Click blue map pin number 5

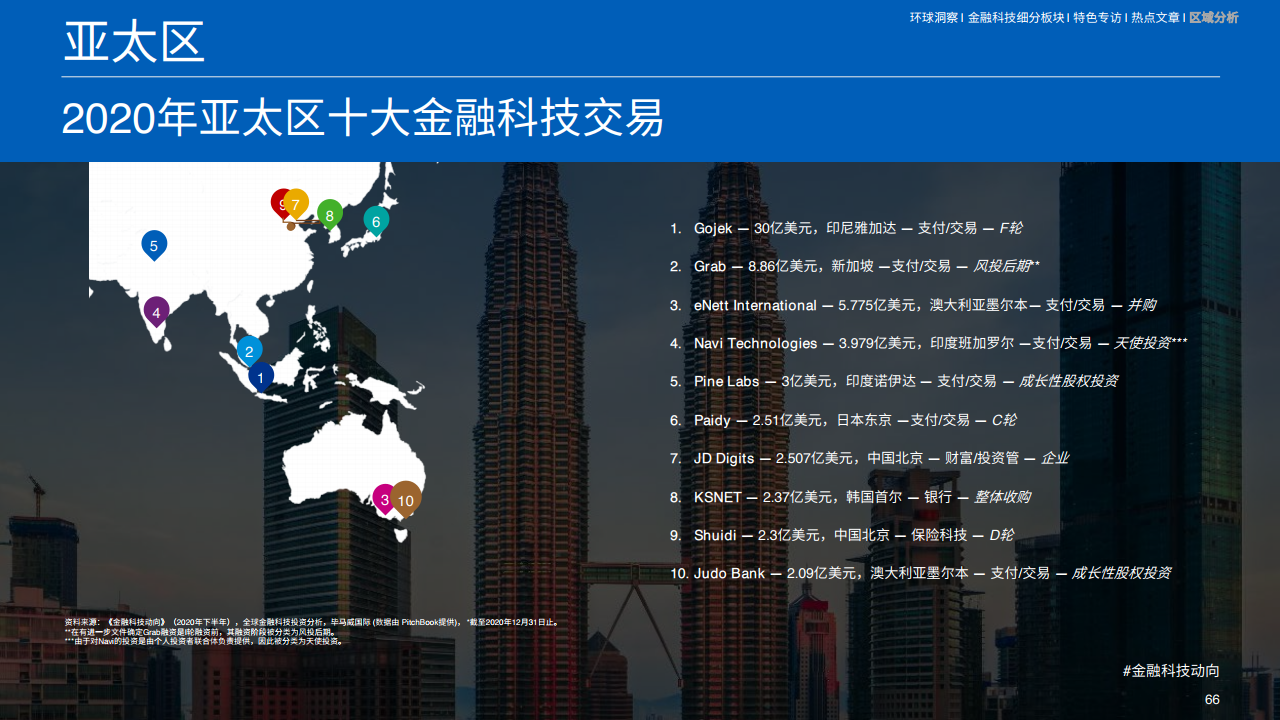click(154, 245)
